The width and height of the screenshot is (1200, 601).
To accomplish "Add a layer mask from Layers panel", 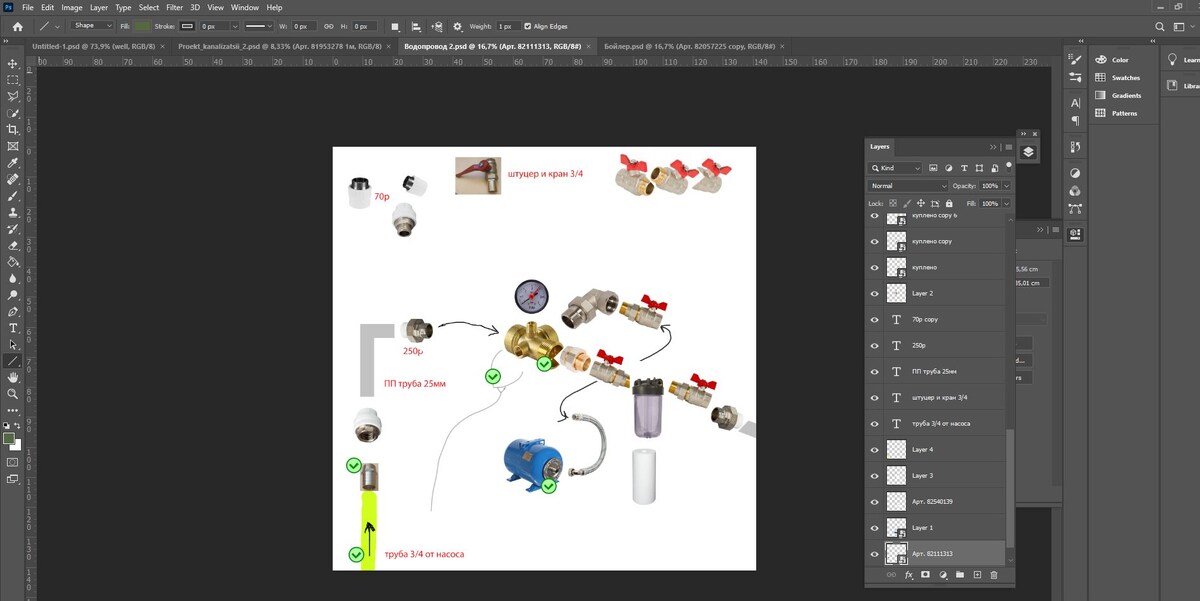I will [x=926, y=575].
